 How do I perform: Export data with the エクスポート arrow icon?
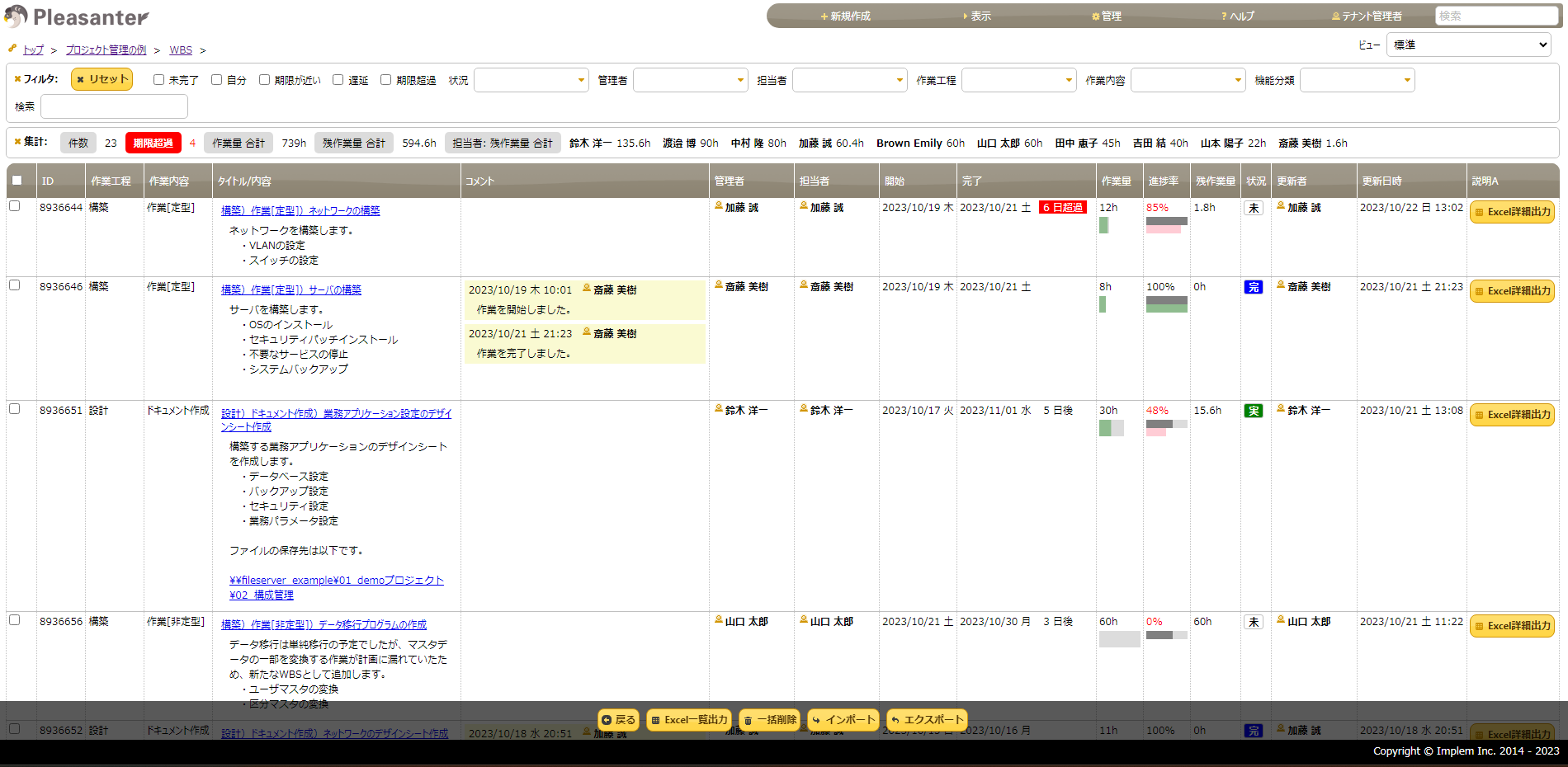pos(896,720)
